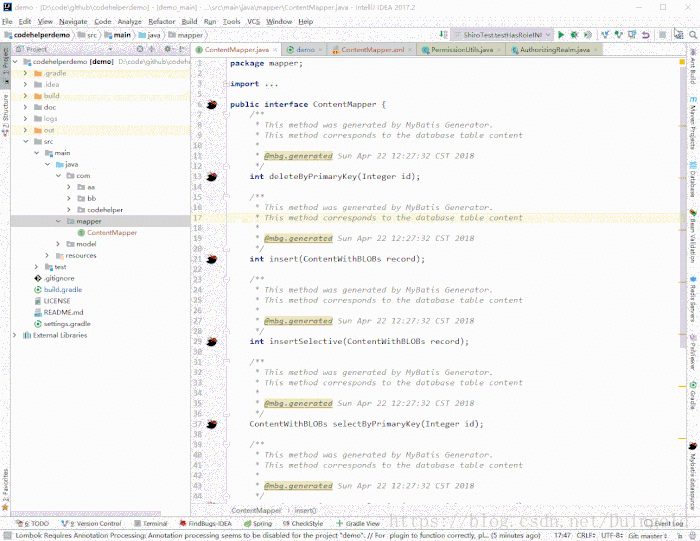This screenshot has width=700, height=541.
Task: Expand External Libraries node
Action: tap(15, 335)
